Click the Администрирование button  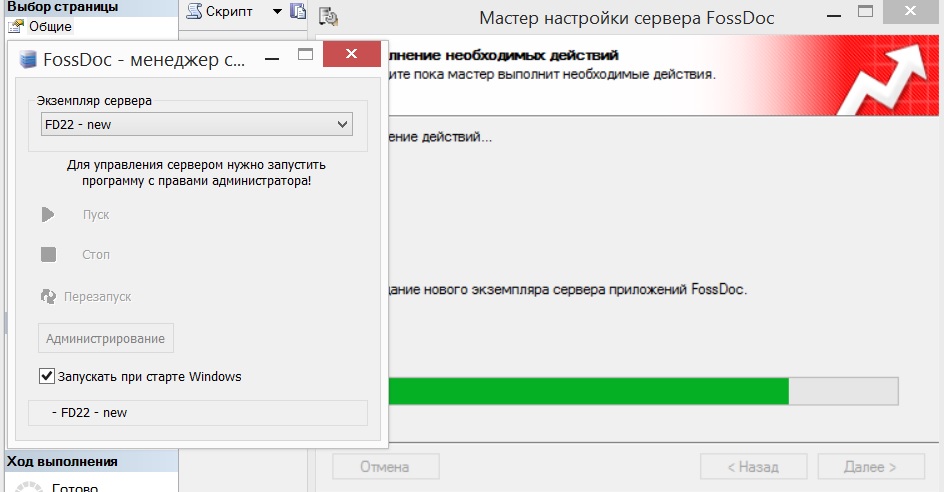(x=106, y=338)
